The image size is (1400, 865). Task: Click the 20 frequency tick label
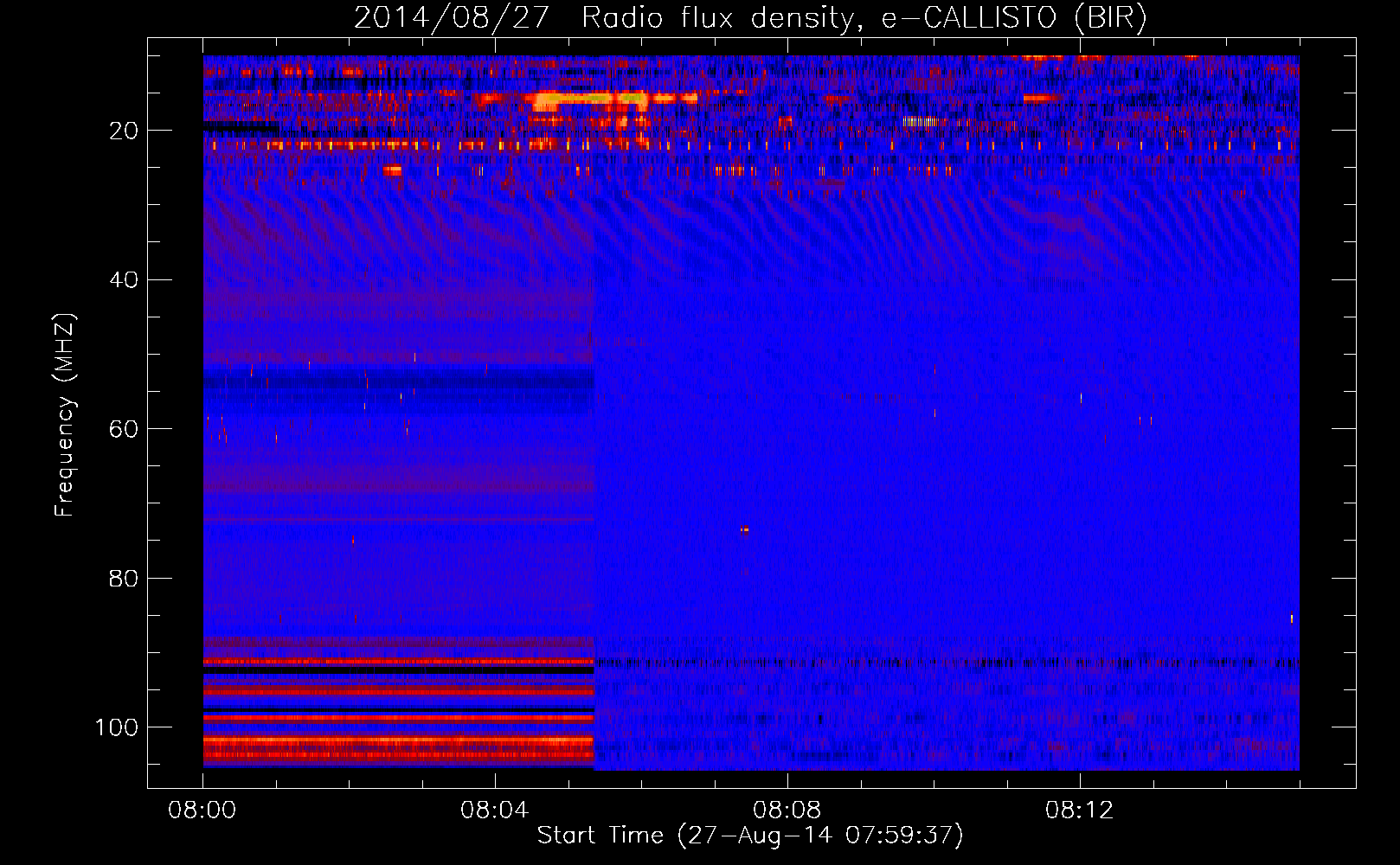[125, 131]
